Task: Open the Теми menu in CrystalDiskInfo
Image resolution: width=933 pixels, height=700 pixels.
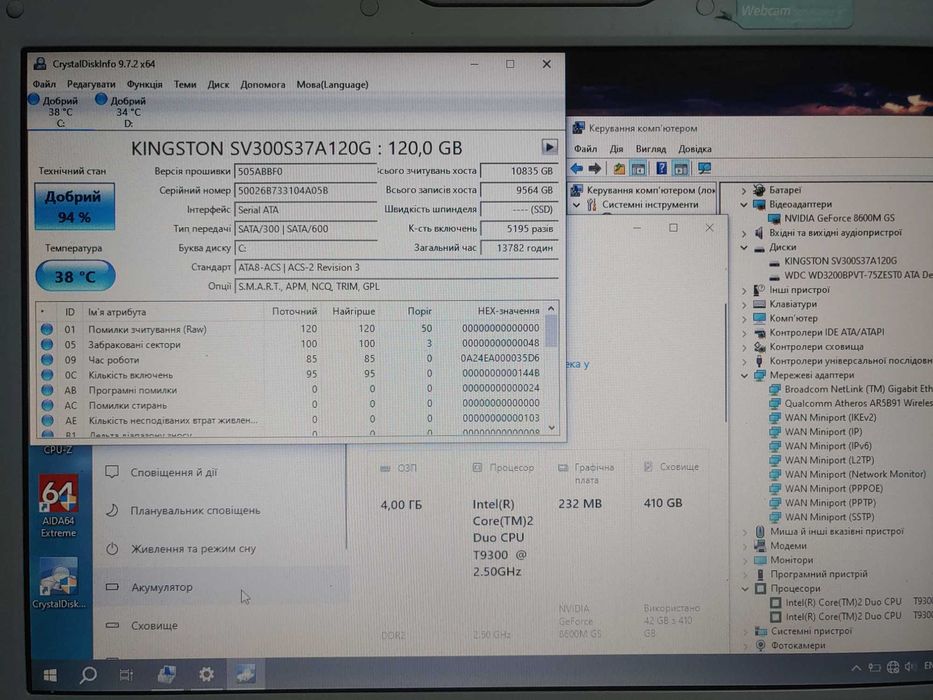Action: tap(185, 85)
